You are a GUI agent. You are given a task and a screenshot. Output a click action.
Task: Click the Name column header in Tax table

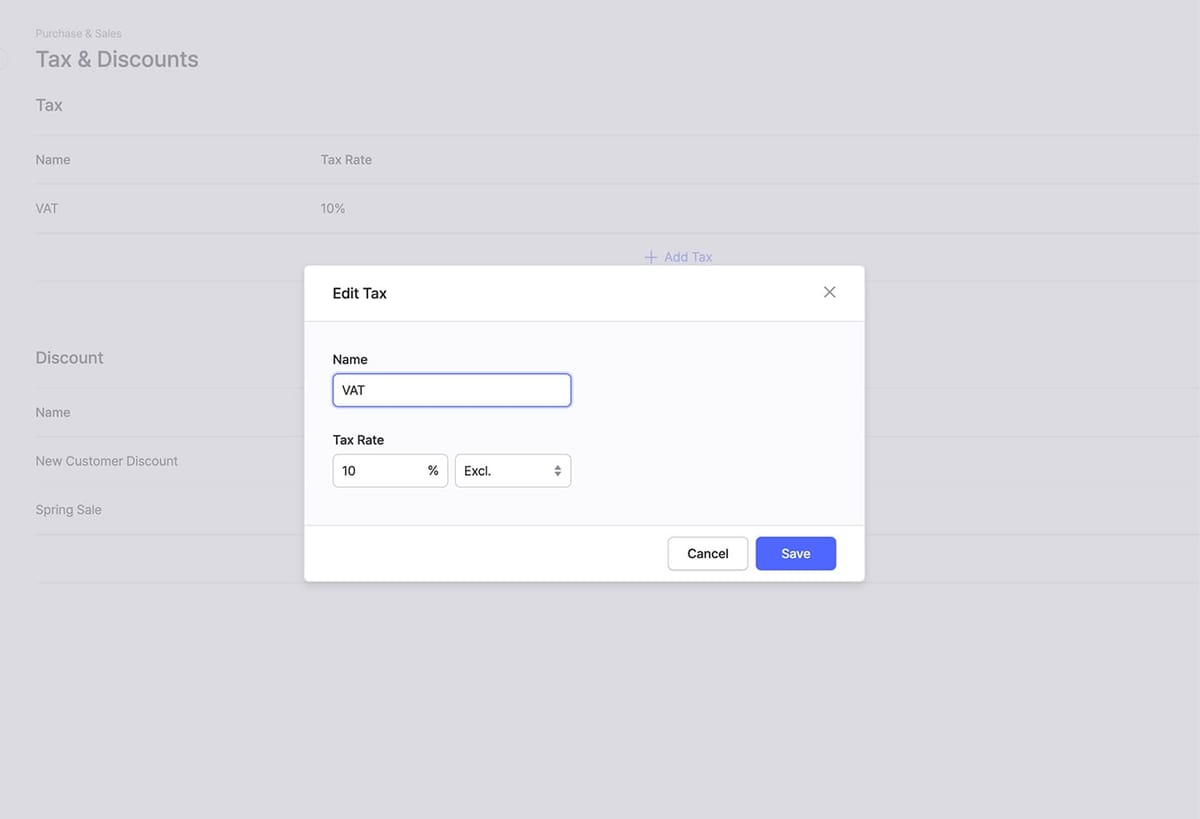(x=52, y=159)
